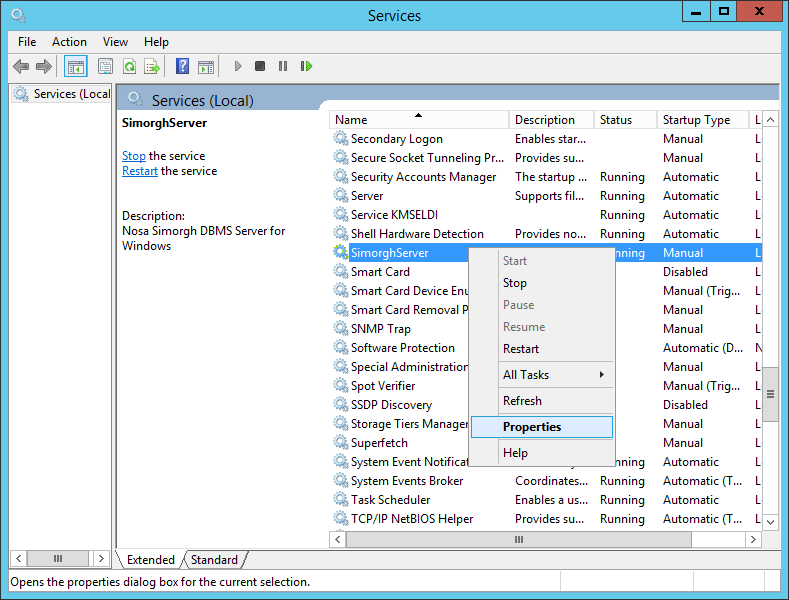Click gear icon beside Secondary Logon

pyautogui.click(x=341, y=138)
